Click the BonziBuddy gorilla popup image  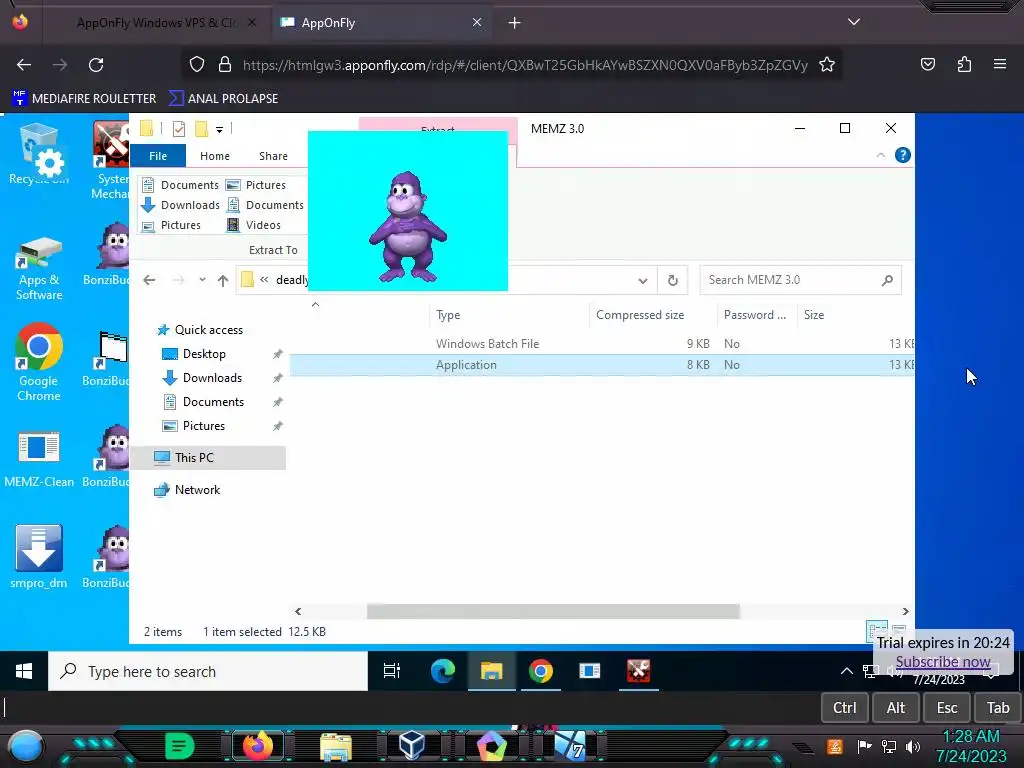click(x=408, y=210)
